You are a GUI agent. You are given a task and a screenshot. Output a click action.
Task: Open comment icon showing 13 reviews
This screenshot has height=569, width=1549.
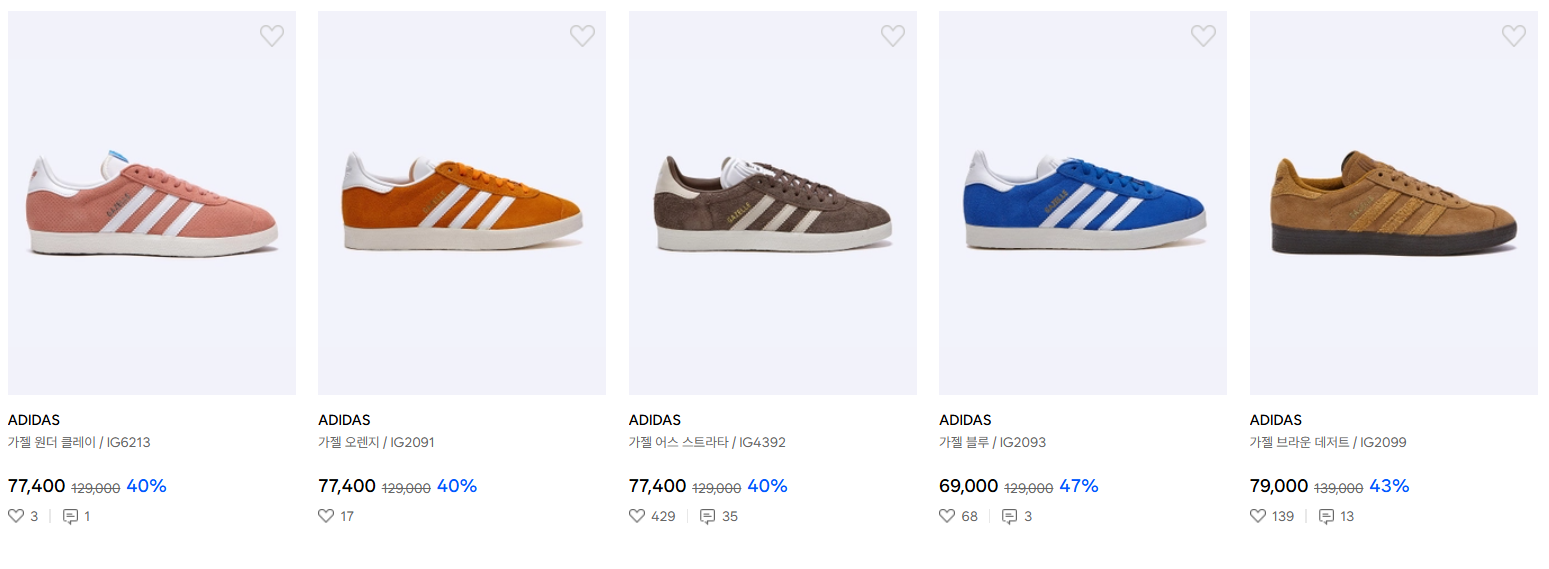[x=1327, y=516]
